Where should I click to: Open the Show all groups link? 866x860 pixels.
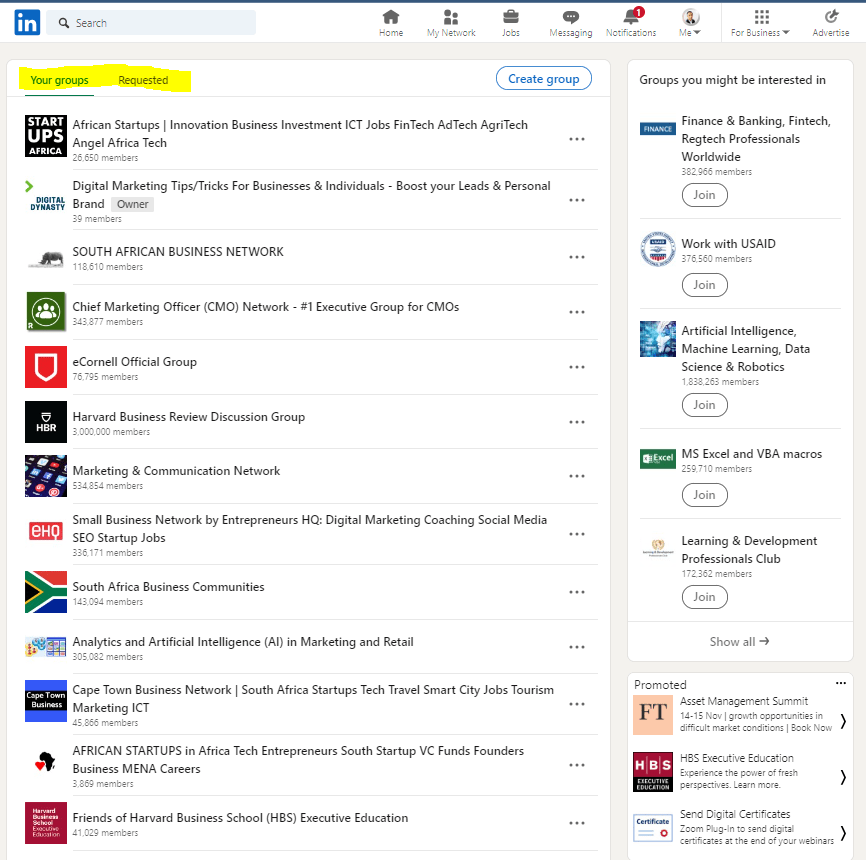click(x=739, y=641)
